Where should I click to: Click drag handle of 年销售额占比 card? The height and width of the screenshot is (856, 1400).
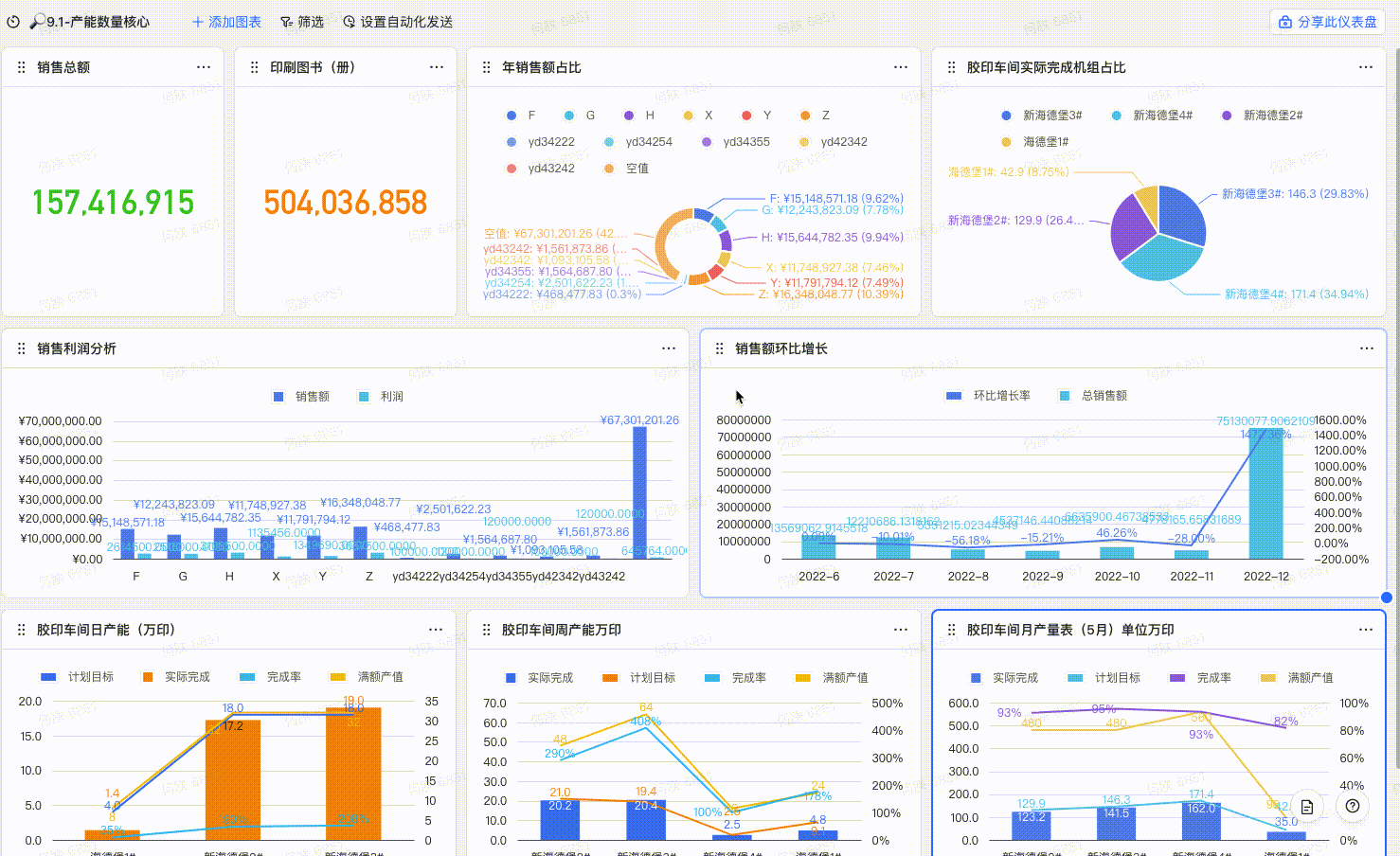pos(486,67)
